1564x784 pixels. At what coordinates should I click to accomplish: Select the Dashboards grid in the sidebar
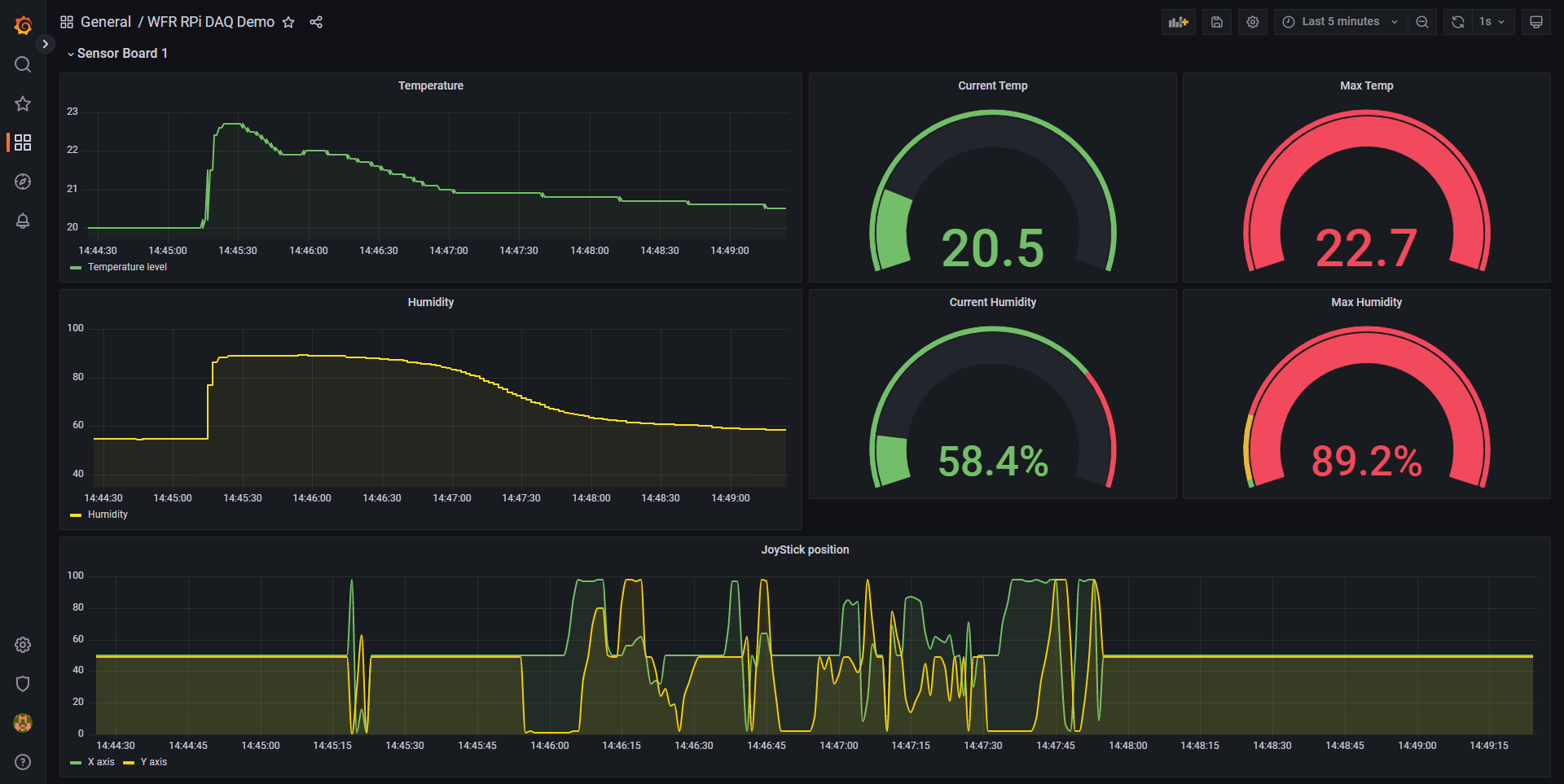click(22, 142)
